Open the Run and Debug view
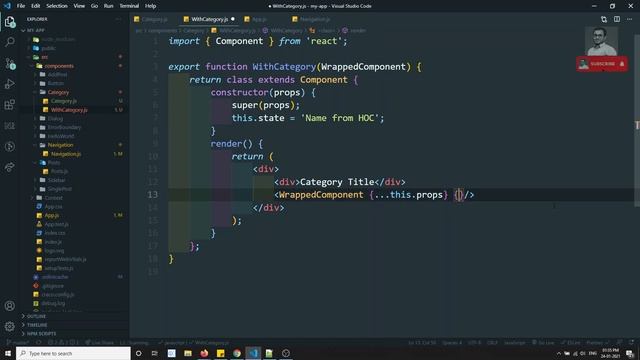The width and height of the screenshot is (640, 360). 10,84
